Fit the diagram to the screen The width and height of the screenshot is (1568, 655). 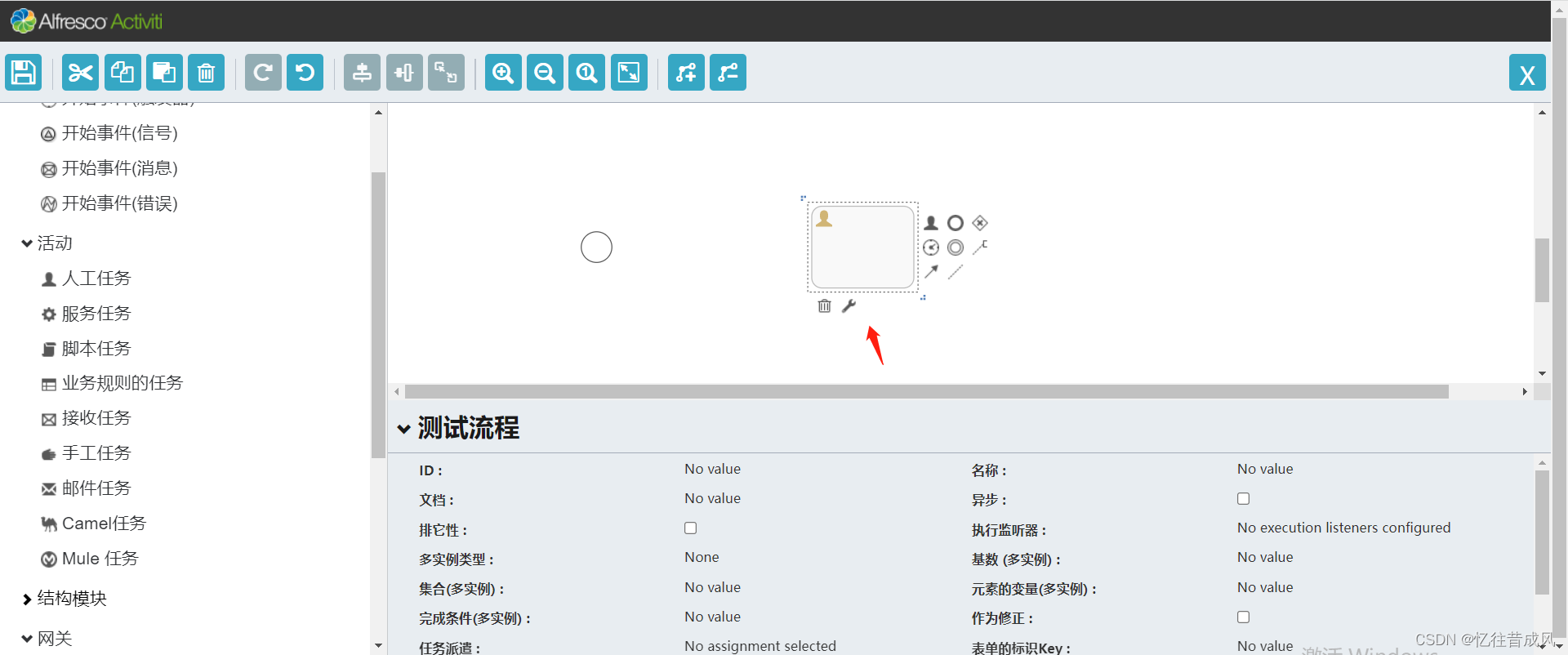pyautogui.click(x=629, y=73)
